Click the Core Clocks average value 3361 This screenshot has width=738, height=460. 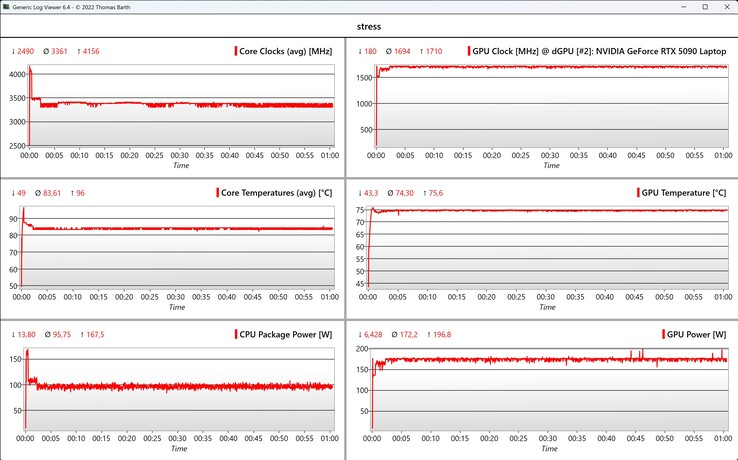(x=59, y=51)
